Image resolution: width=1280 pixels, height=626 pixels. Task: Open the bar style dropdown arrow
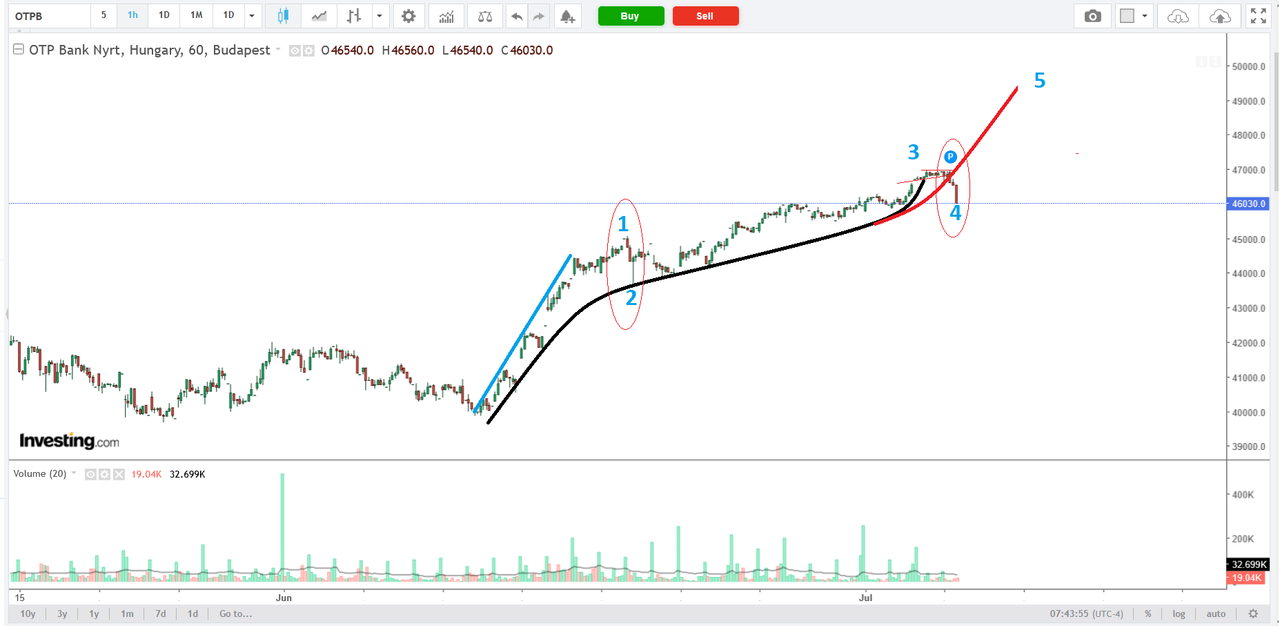(x=378, y=16)
